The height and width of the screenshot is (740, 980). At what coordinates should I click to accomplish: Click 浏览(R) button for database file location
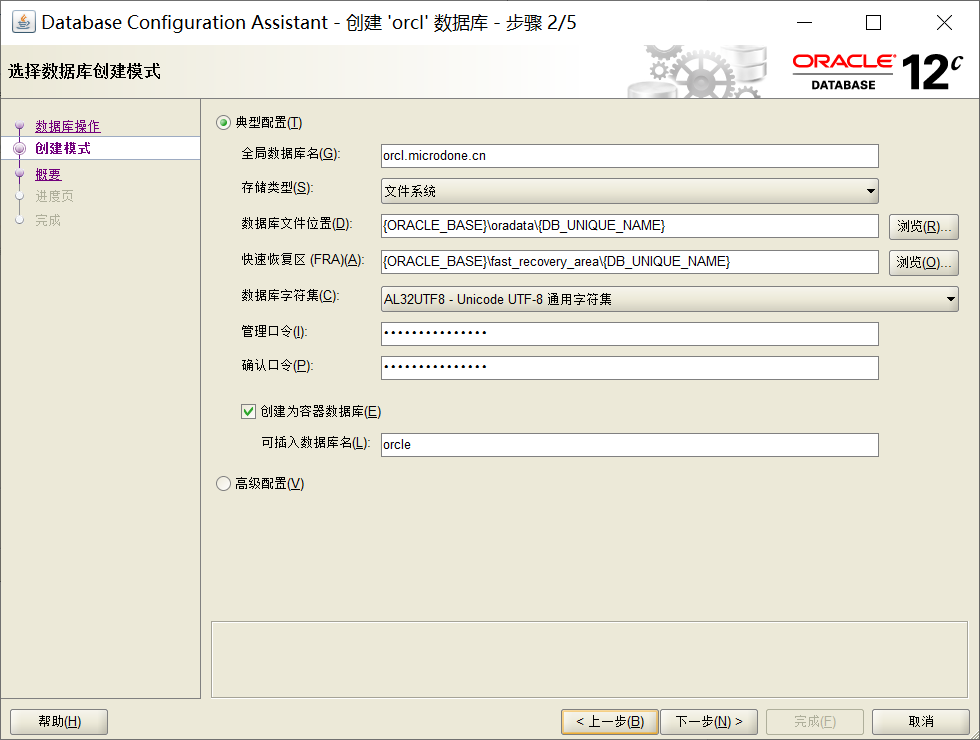coord(924,226)
